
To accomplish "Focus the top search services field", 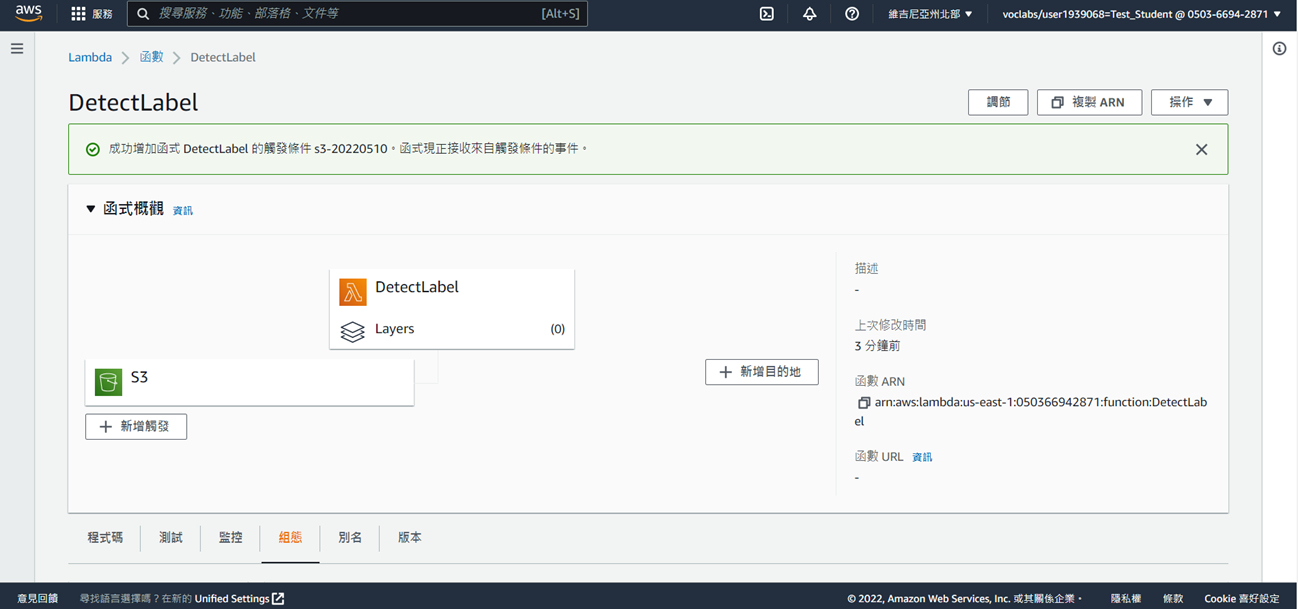I will click(357, 14).
